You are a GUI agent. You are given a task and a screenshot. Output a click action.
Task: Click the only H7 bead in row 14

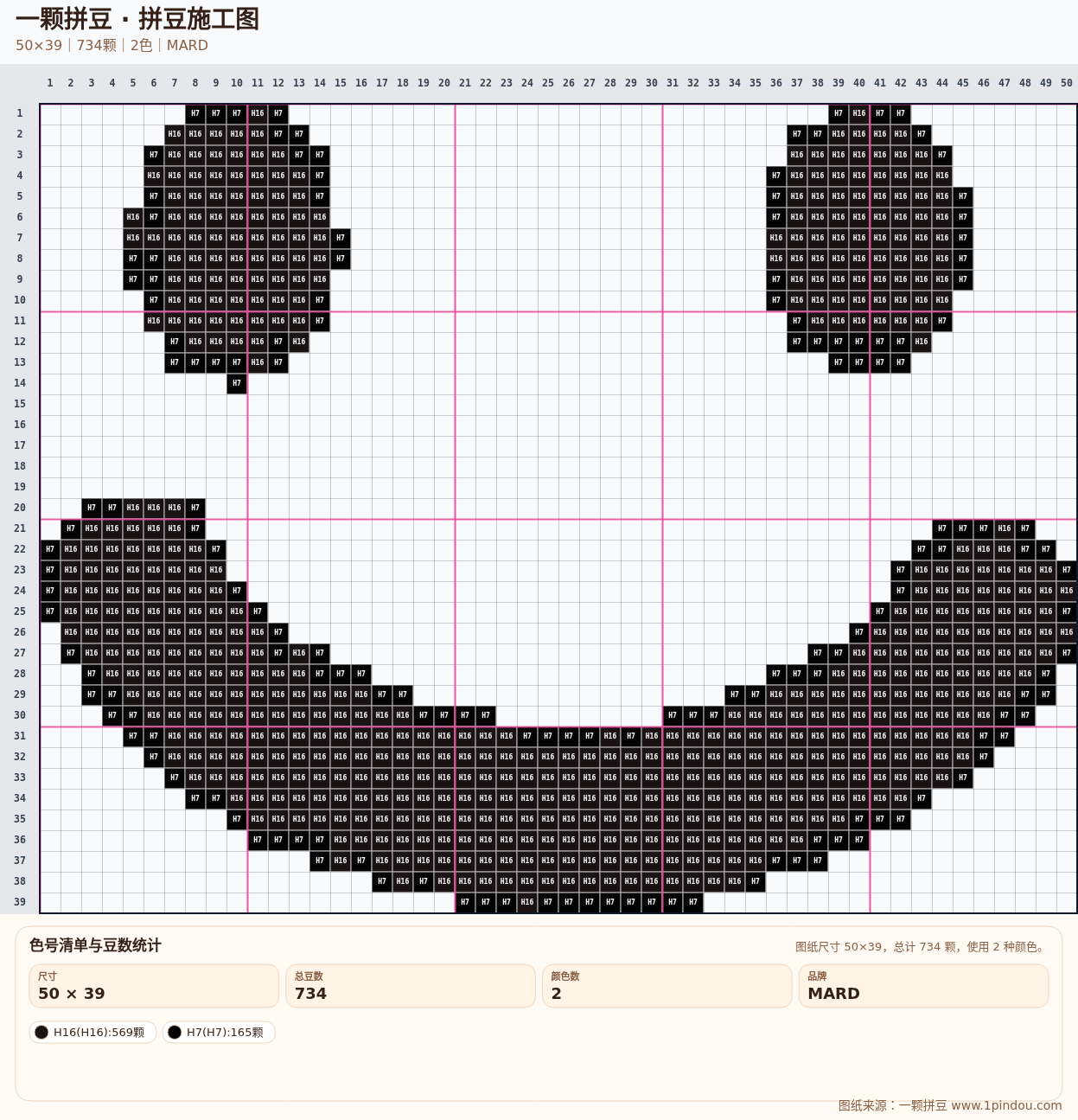[x=237, y=383]
